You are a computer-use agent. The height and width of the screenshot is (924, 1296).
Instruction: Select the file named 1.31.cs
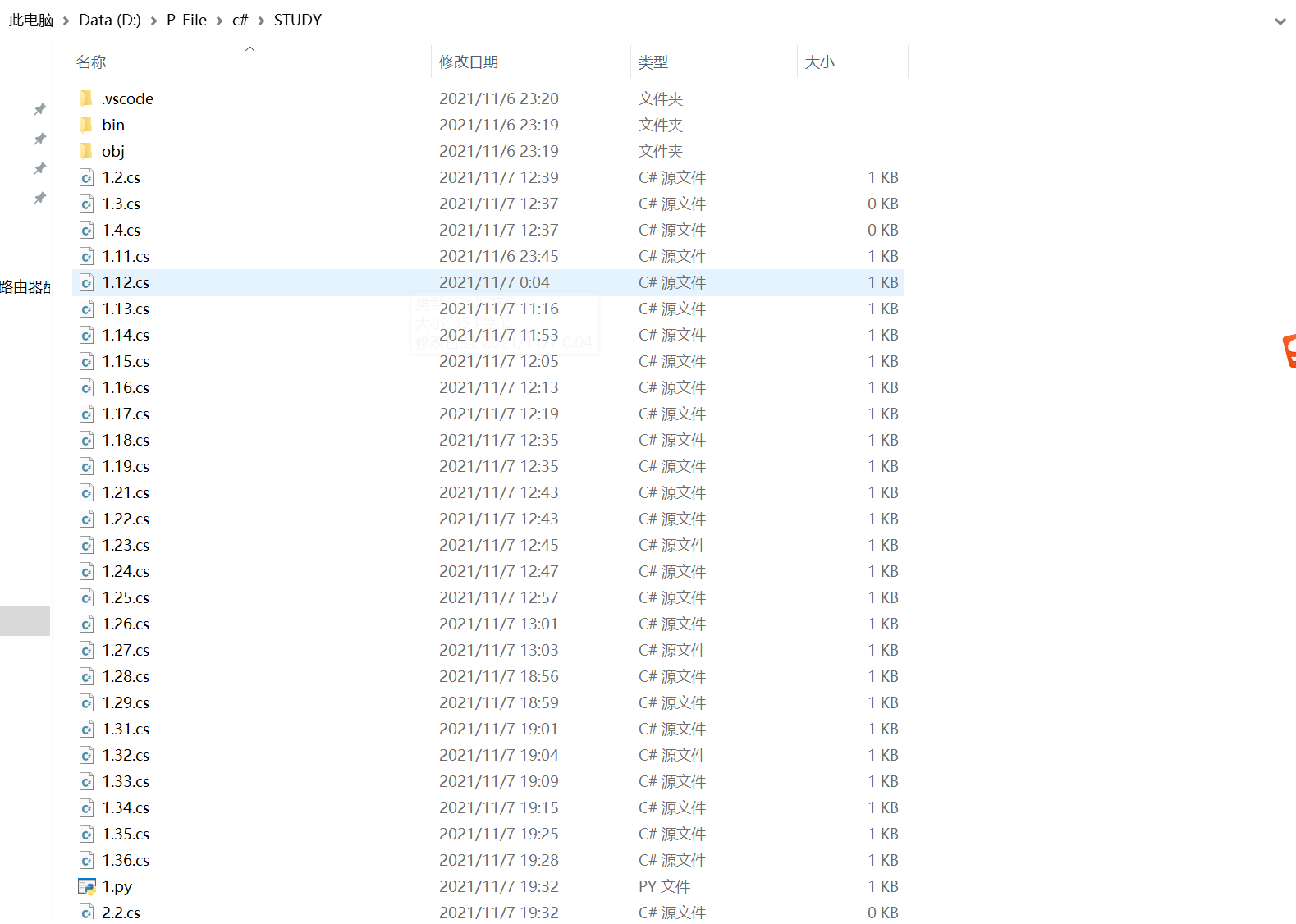(x=126, y=729)
